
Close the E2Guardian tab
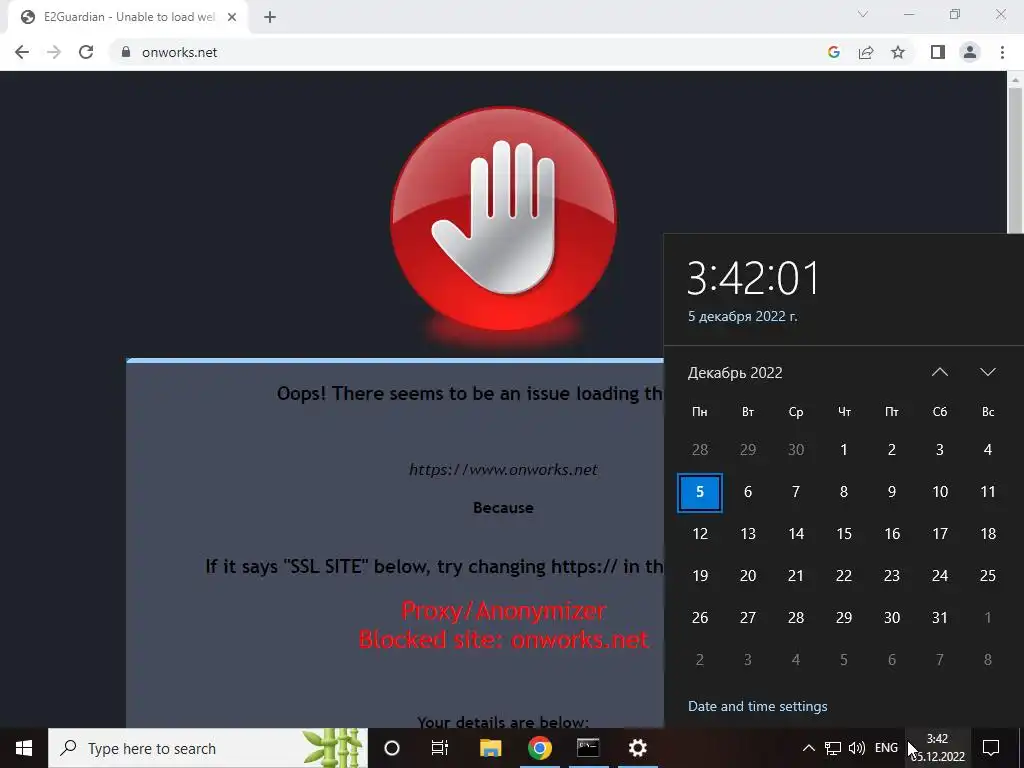tap(232, 17)
